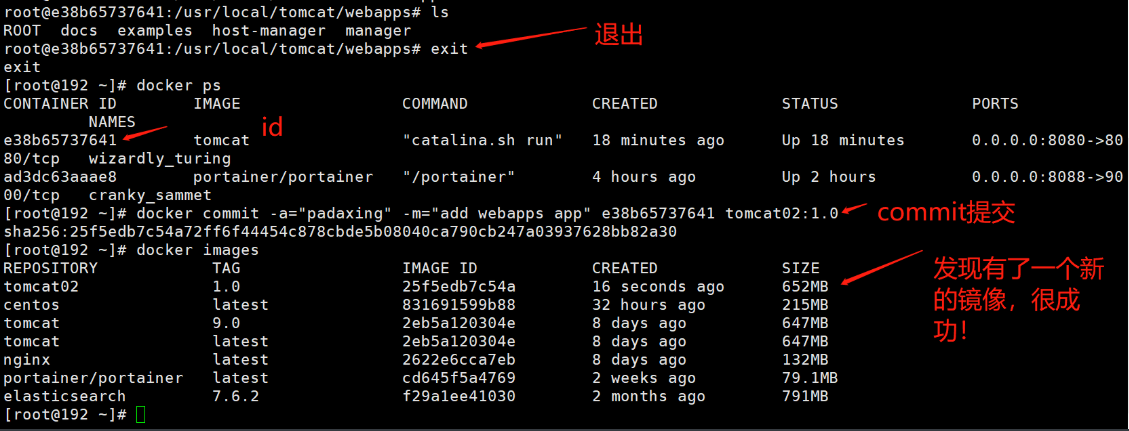This screenshot has height=431, width=1129.
Task: Click the "catalina.sh run" command value
Action: [x=482, y=140]
